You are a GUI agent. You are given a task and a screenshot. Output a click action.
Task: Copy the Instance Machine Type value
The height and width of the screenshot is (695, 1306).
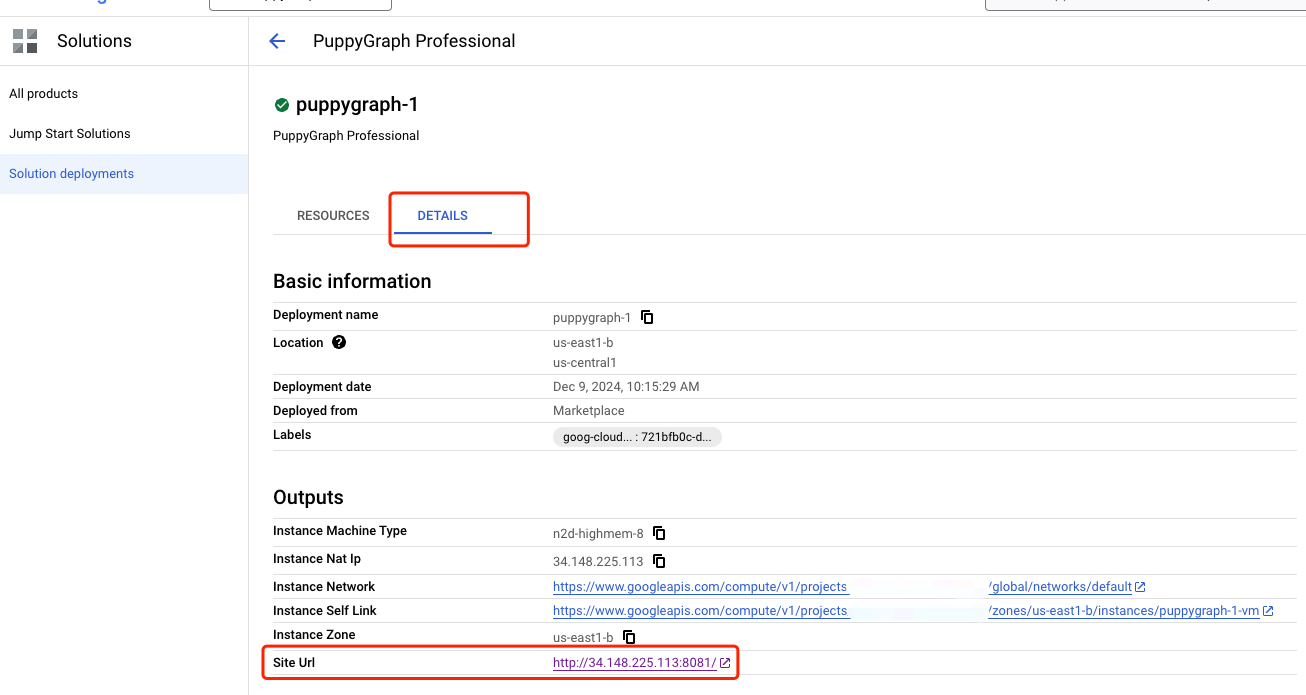[x=659, y=534]
